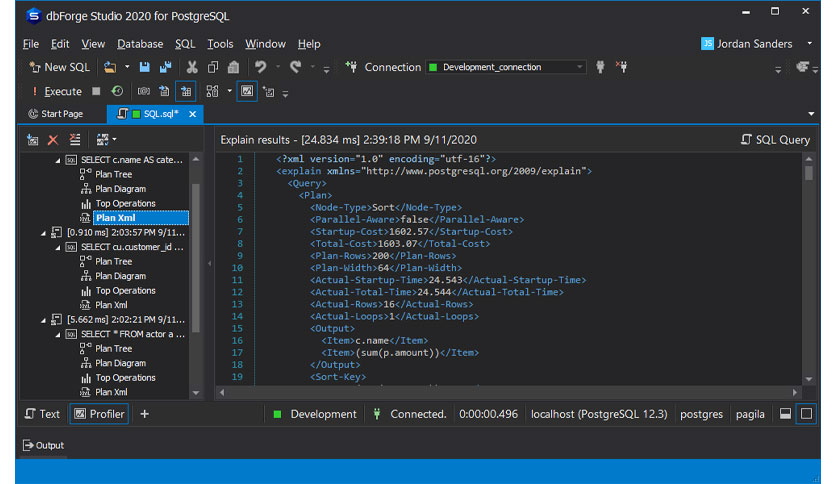Viewport: 836px width, 484px height.
Task: Click the single view layout icon in status bar
Action: point(807,414)
